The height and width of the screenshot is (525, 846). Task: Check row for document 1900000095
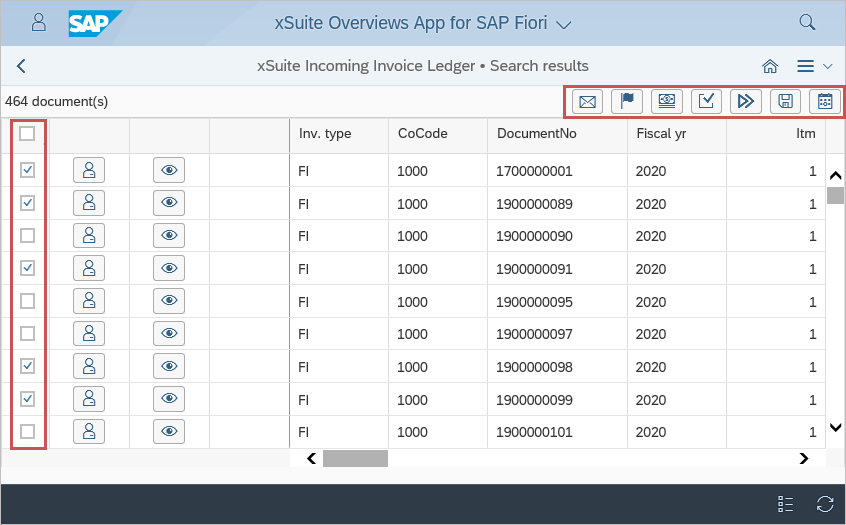coord(27,301)
